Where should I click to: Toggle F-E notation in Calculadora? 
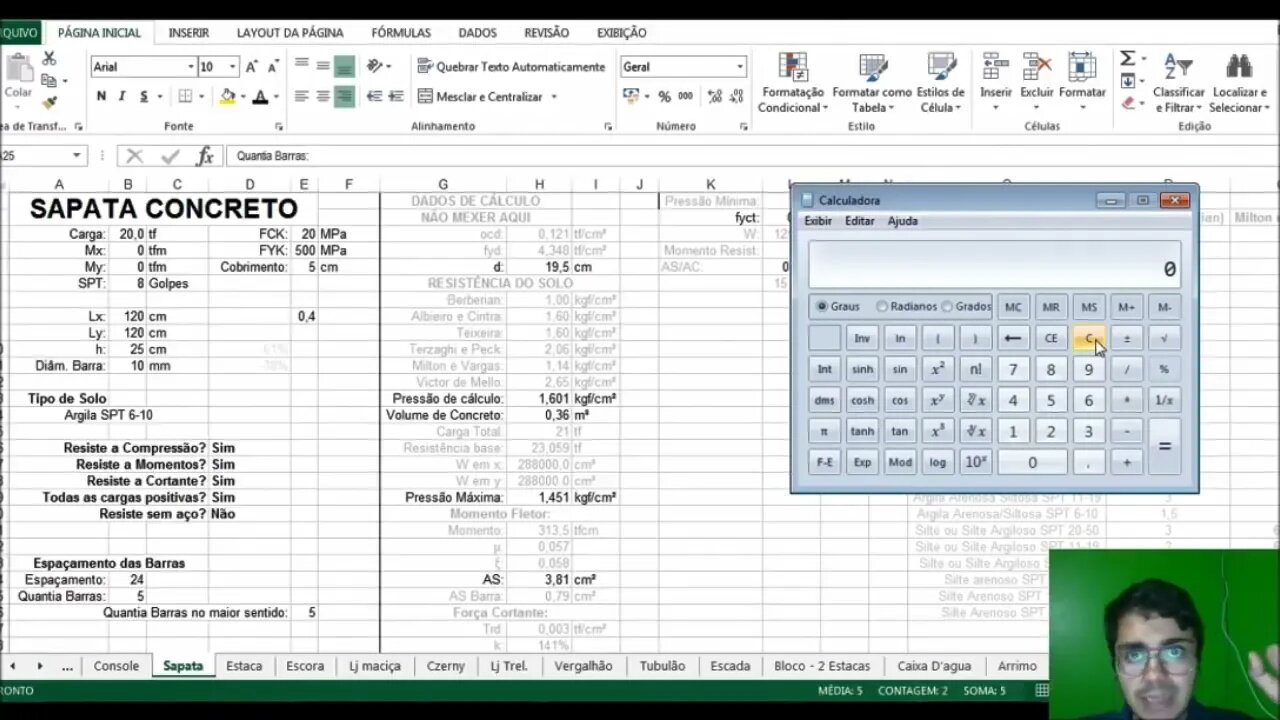tap(824, 463)
